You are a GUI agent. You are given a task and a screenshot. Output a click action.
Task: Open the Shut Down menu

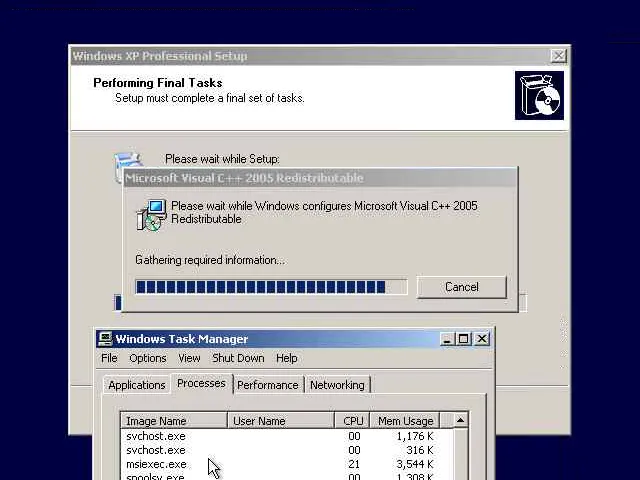(x=238, y=358)
